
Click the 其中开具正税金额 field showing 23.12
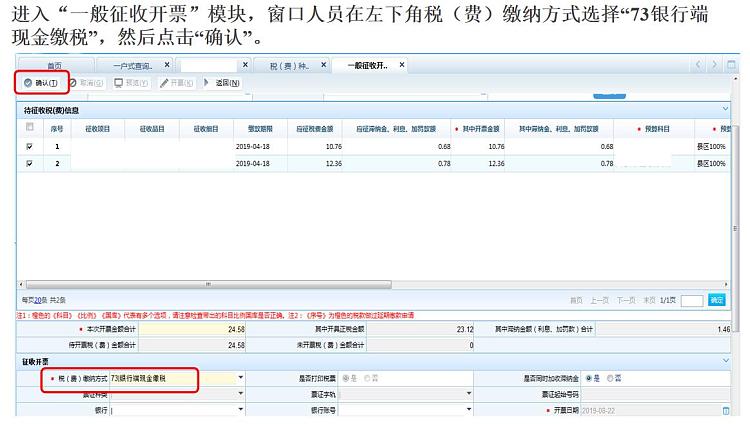click(420, 329)
